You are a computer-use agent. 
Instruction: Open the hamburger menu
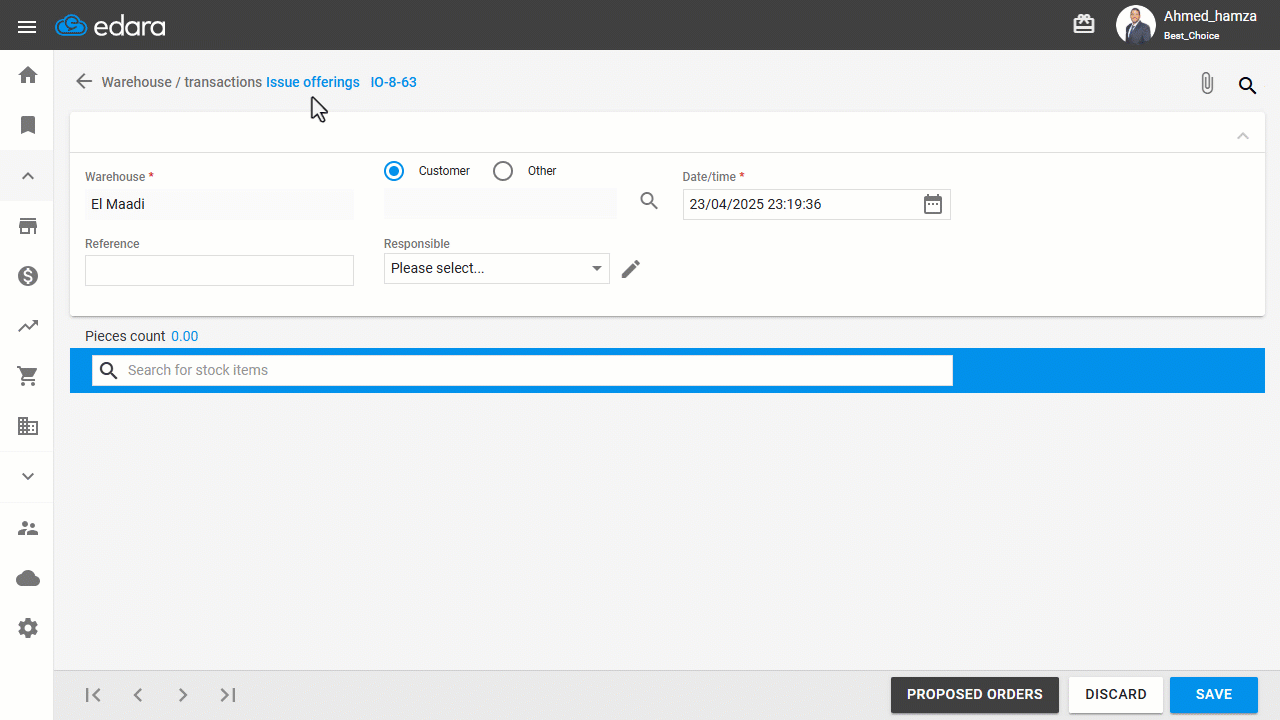(27, 27)
